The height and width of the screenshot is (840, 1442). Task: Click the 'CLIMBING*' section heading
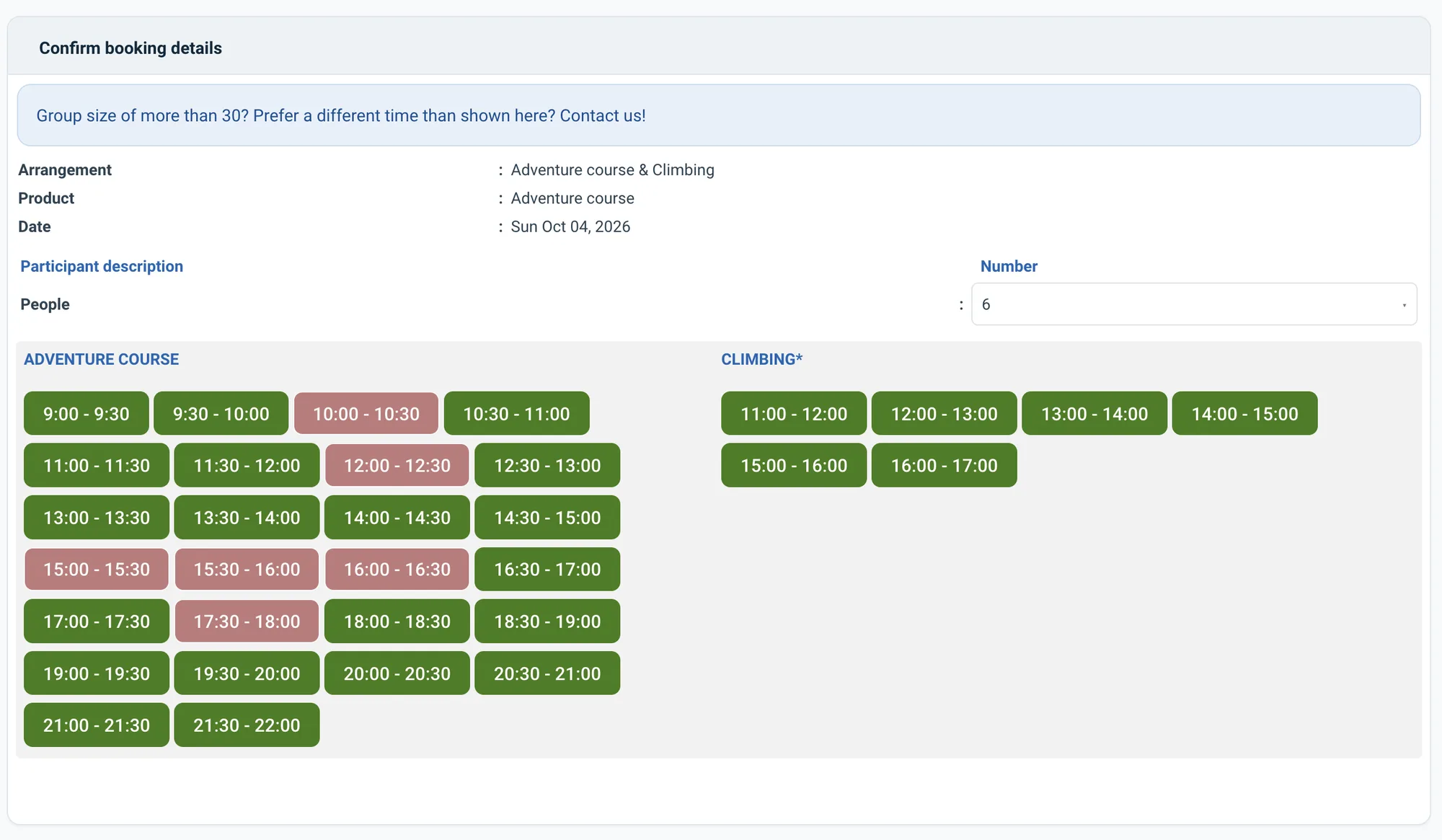(x=762, y=359)
